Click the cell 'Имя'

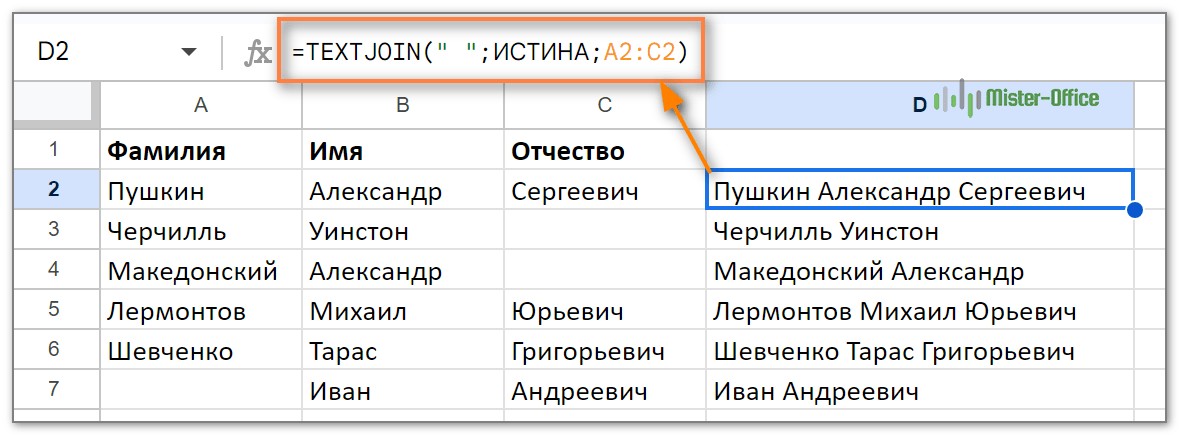tap(403, 150)
